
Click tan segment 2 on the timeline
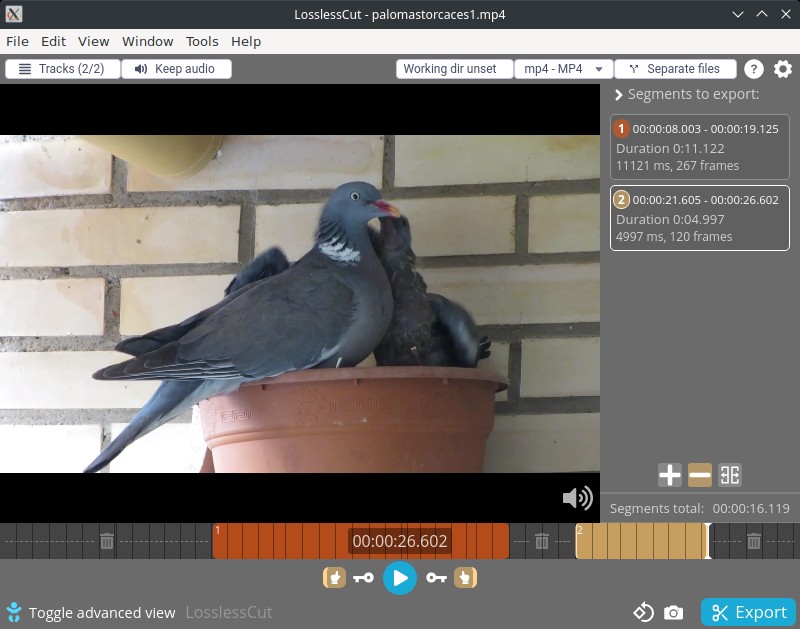click(642, 541)
